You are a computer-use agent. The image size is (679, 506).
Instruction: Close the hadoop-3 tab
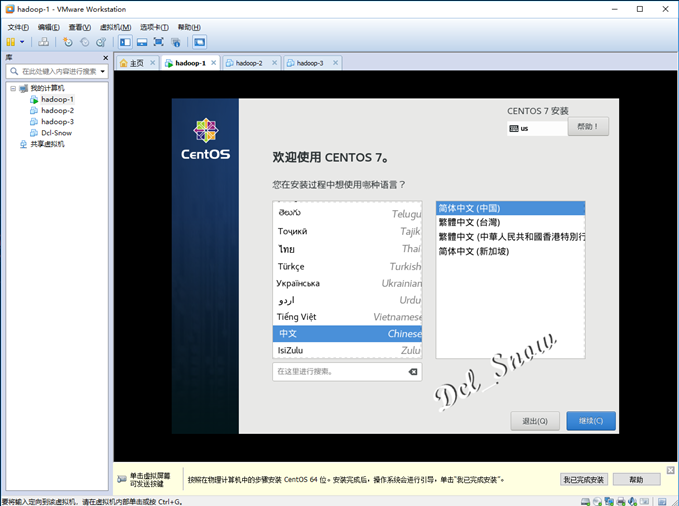336,63
